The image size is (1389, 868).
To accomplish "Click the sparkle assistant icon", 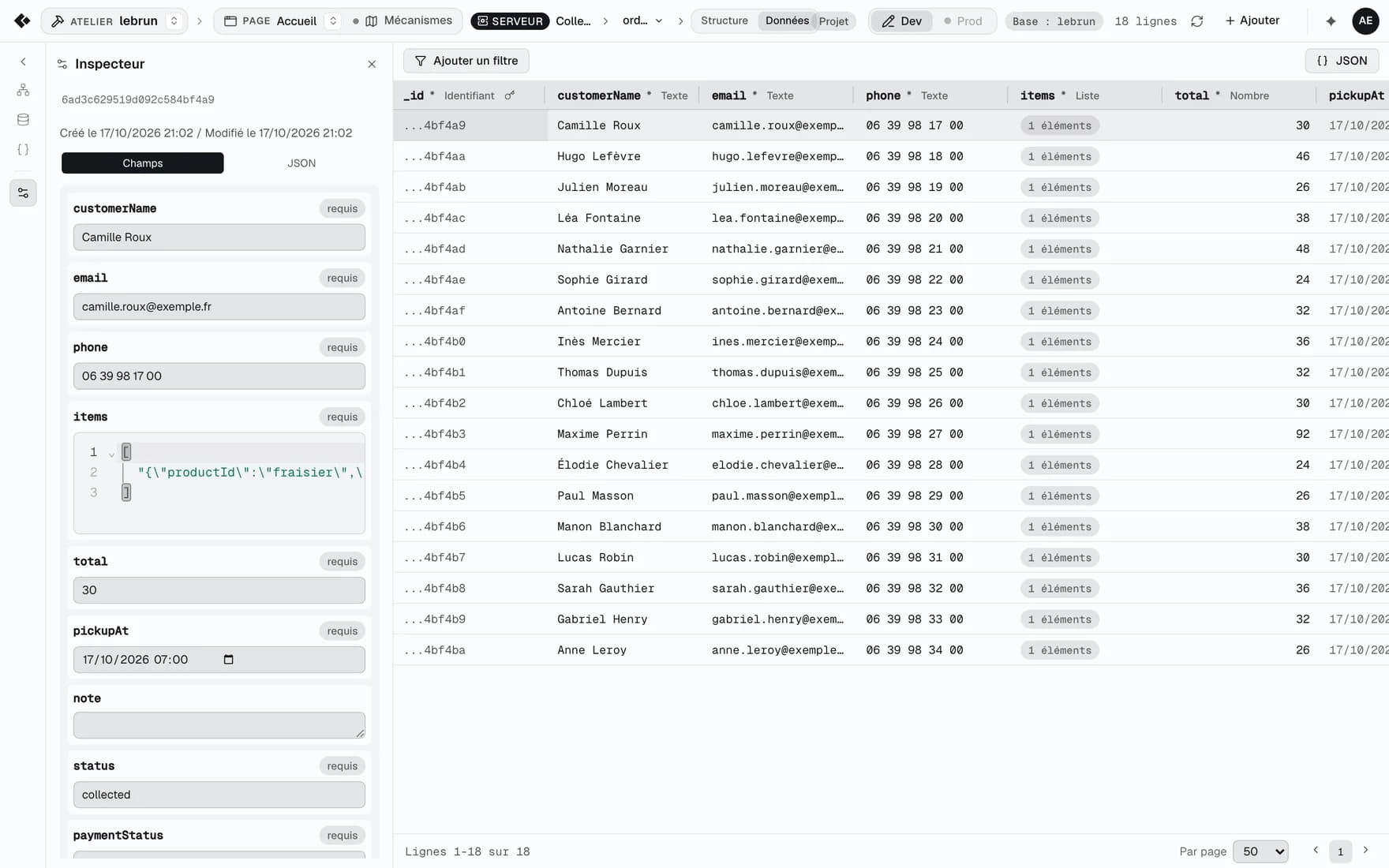I will 1331,21.
